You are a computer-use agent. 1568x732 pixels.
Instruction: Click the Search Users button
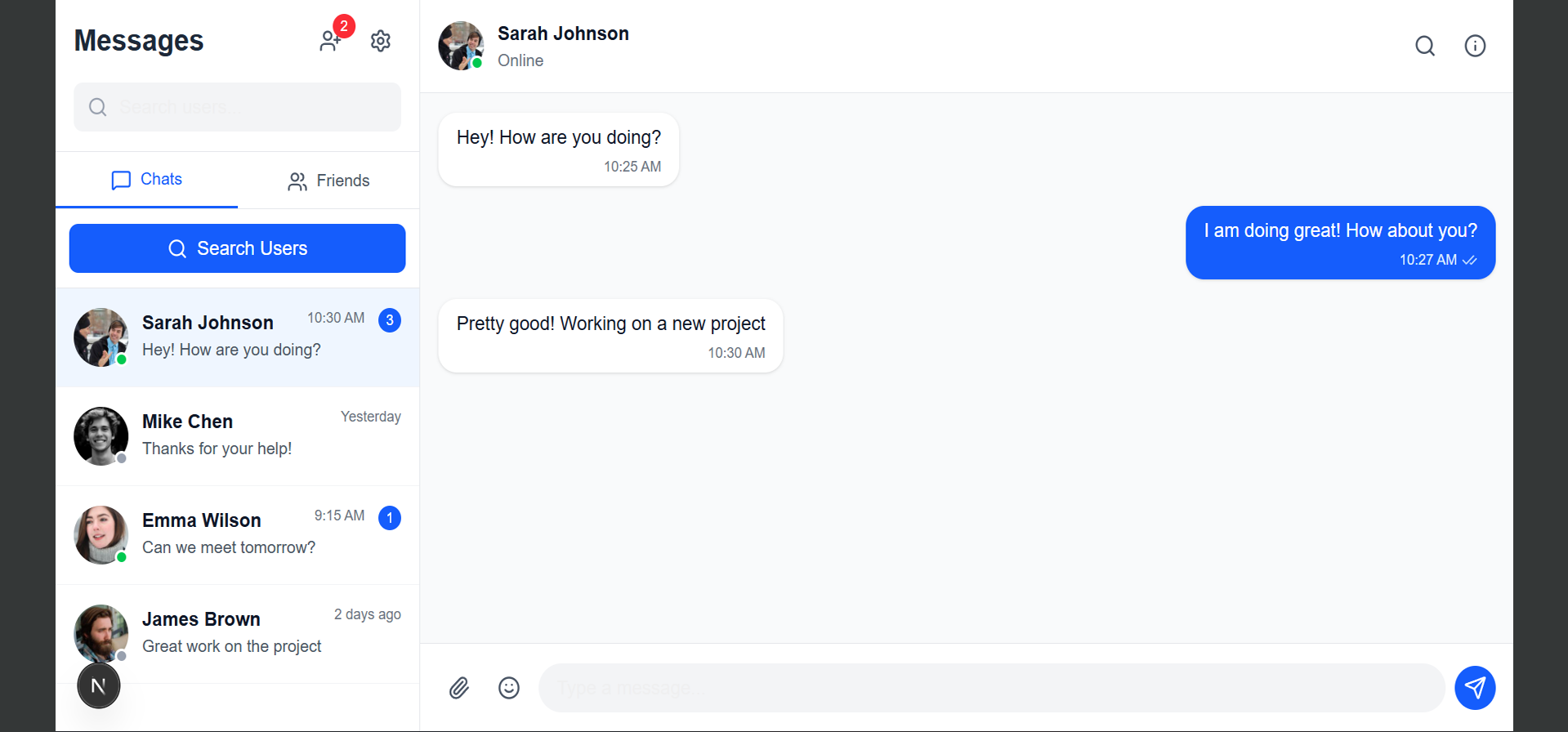(x=237, y=248)
